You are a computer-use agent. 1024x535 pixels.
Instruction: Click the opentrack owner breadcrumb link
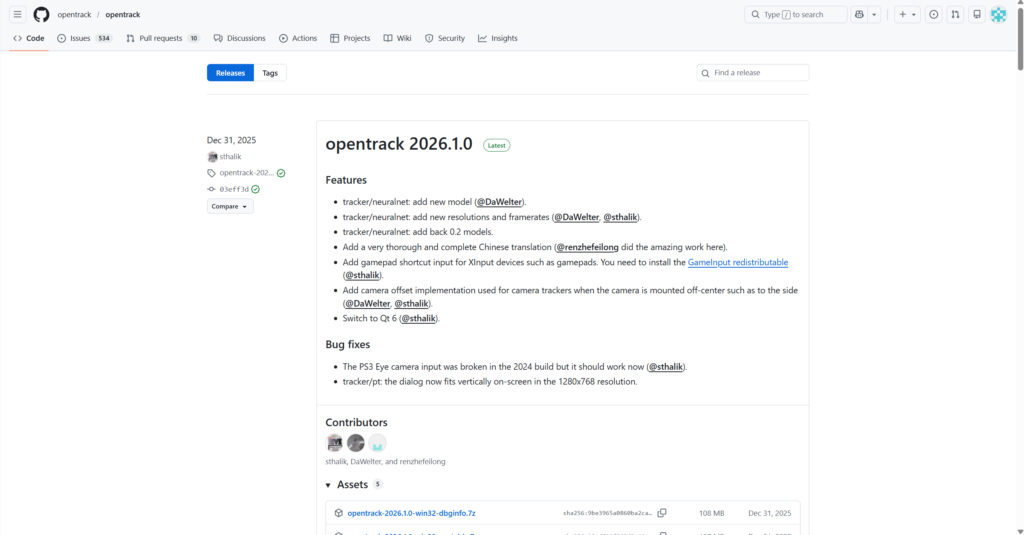[x=74, y=14]
